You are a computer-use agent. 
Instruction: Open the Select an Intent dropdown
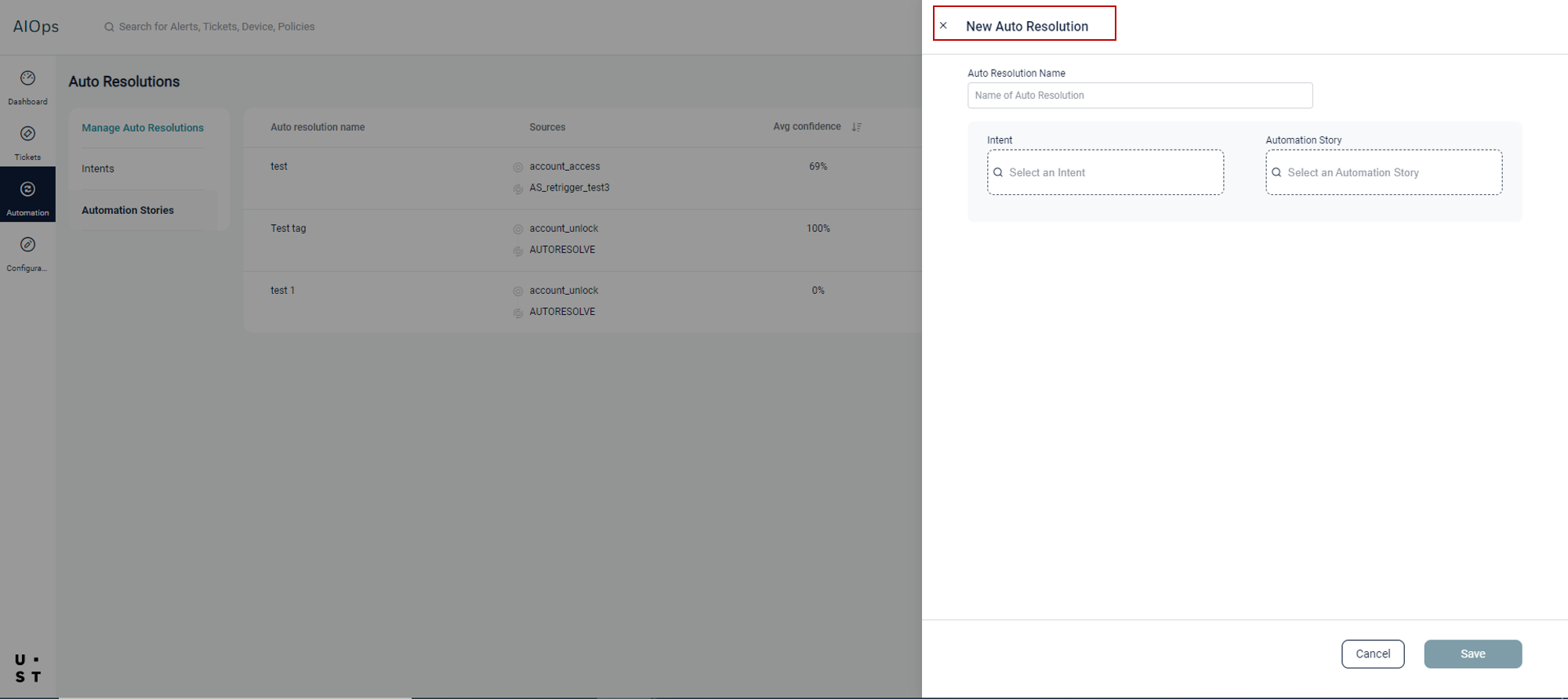coord(1105,172)
